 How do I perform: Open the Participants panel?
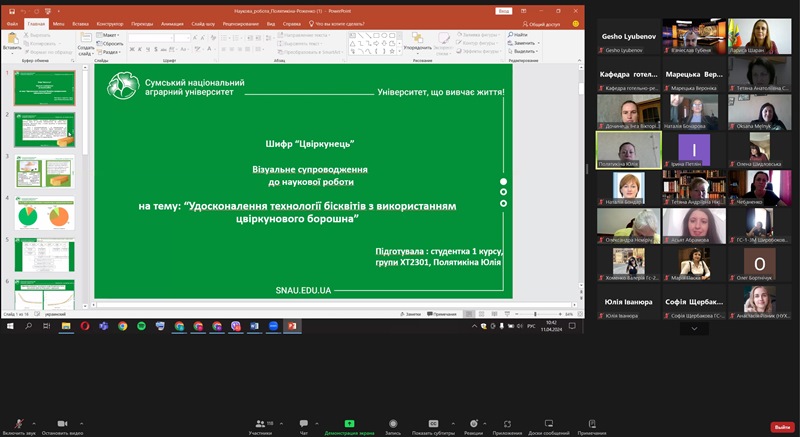click(260, 424)
